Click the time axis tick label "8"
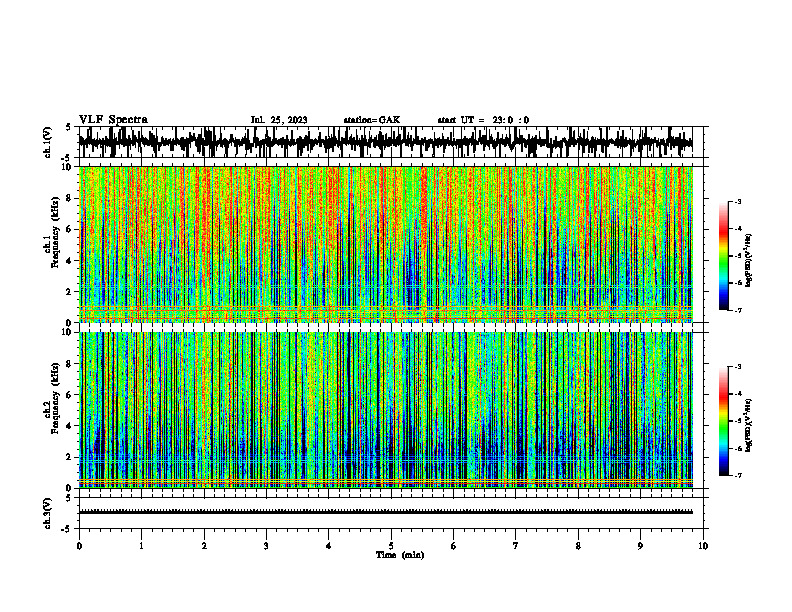 578,546
